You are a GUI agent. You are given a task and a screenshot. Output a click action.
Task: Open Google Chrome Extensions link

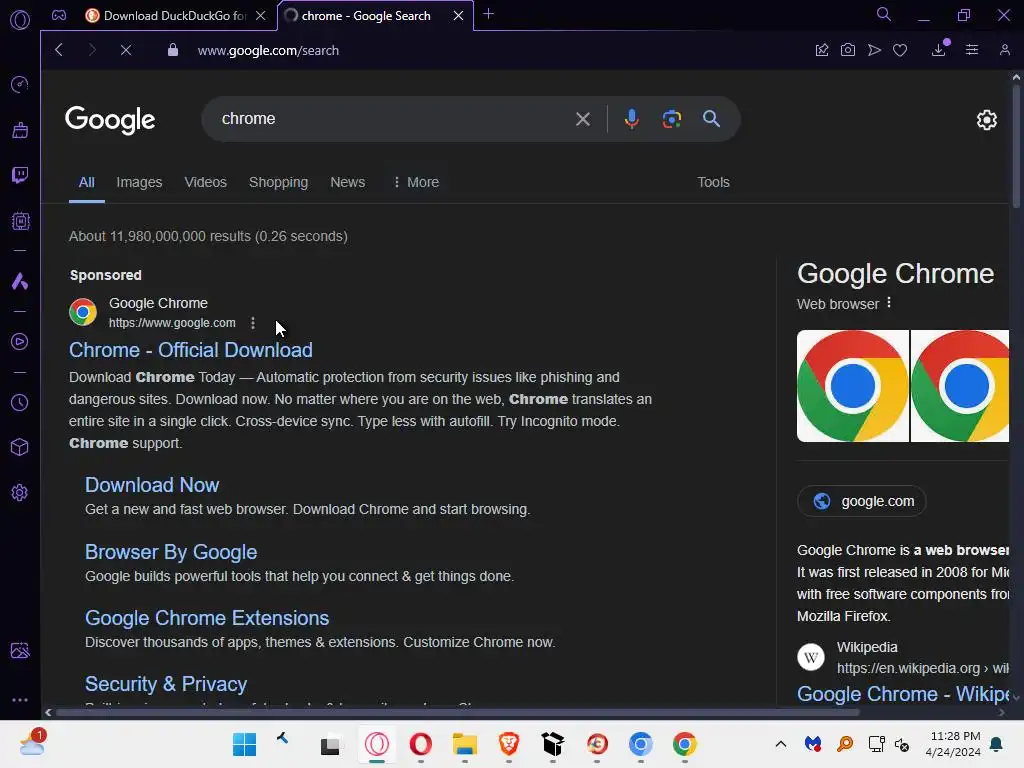[x=207, y=618]
